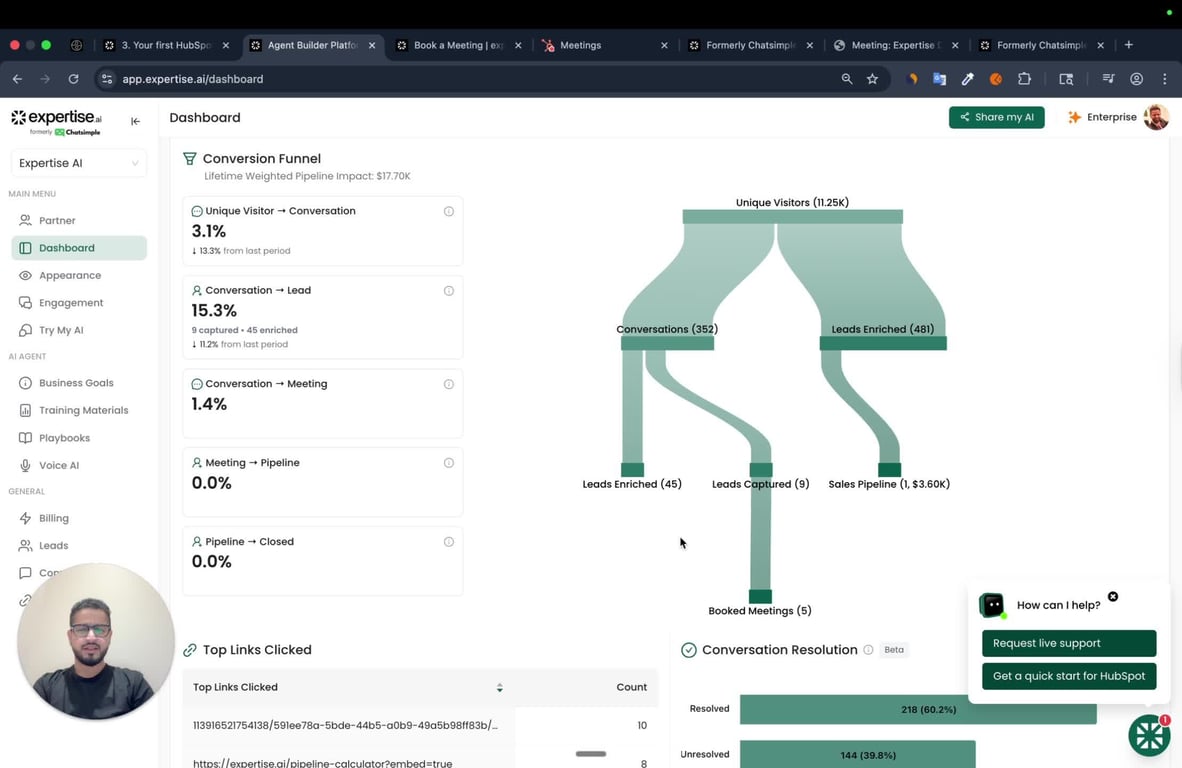Bookmark this page with the star

point(872,79)
